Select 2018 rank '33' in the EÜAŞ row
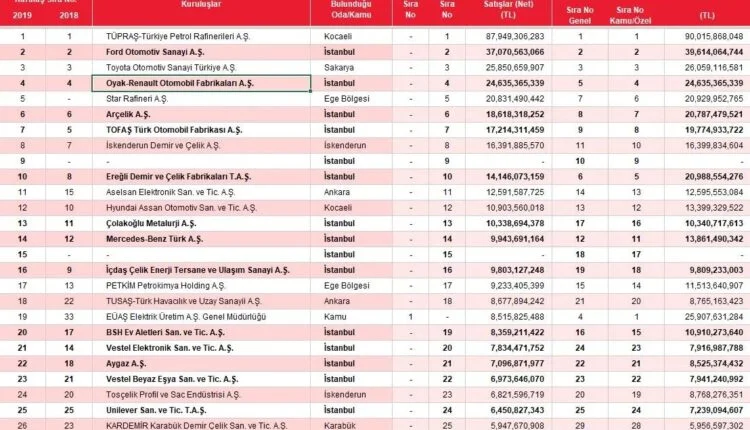The height and width of the screenshot is (430, 750). 69,317
